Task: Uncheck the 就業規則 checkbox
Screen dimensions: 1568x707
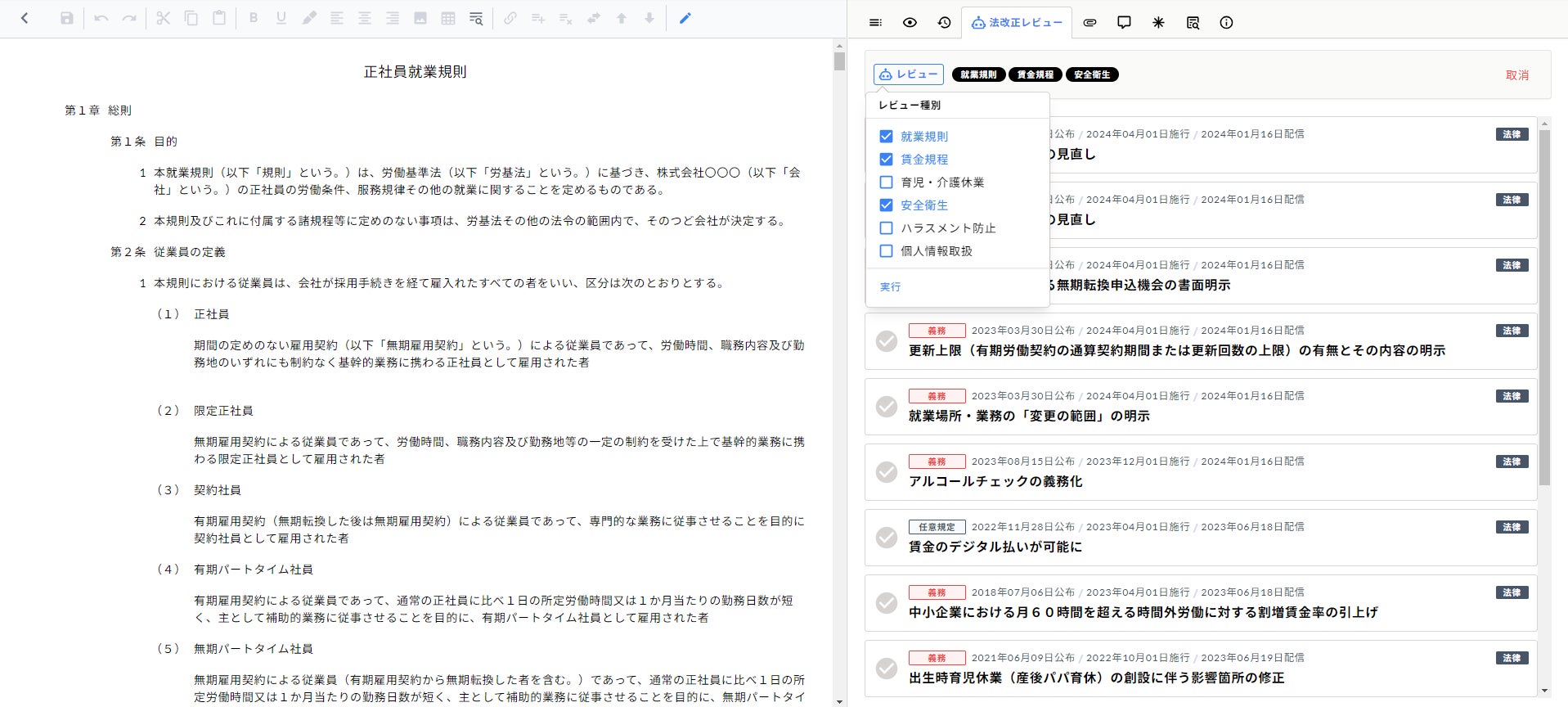Action: [886, 137]
